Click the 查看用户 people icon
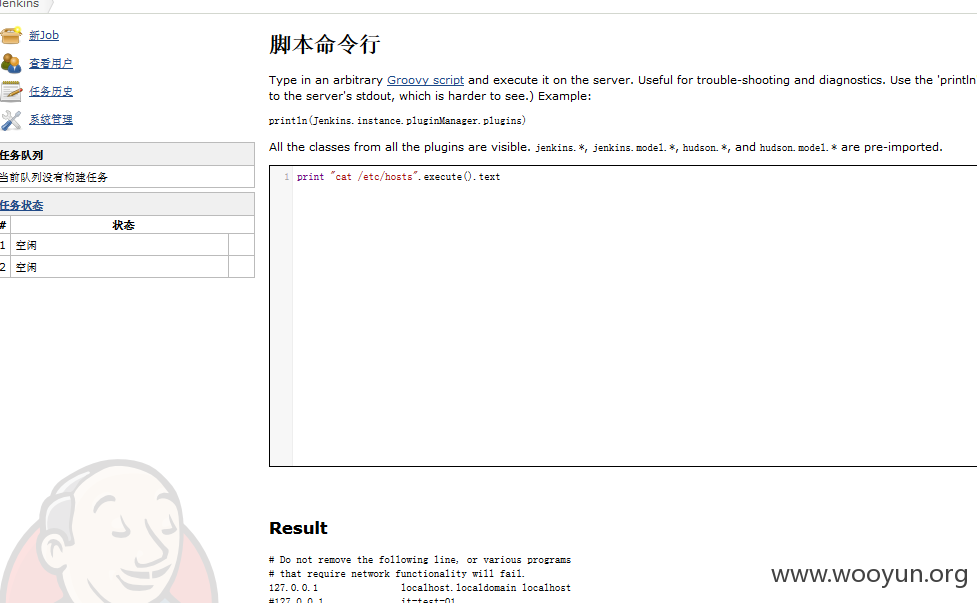The width and height of the screenshot is (977, 603). (11, 63)
